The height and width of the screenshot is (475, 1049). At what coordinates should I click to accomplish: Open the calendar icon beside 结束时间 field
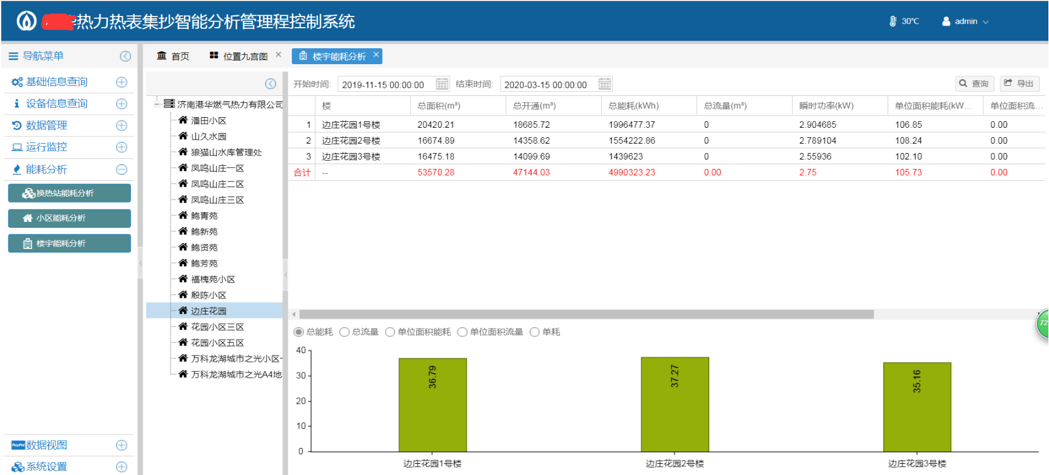click(605, 85)
